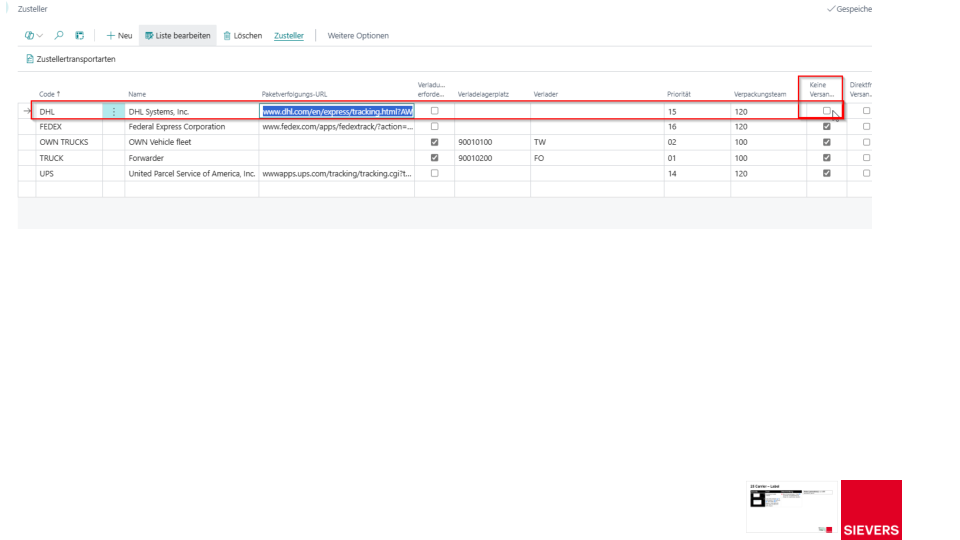
Task: Open the Zusteller menu tab
Action: pos(289,36)
